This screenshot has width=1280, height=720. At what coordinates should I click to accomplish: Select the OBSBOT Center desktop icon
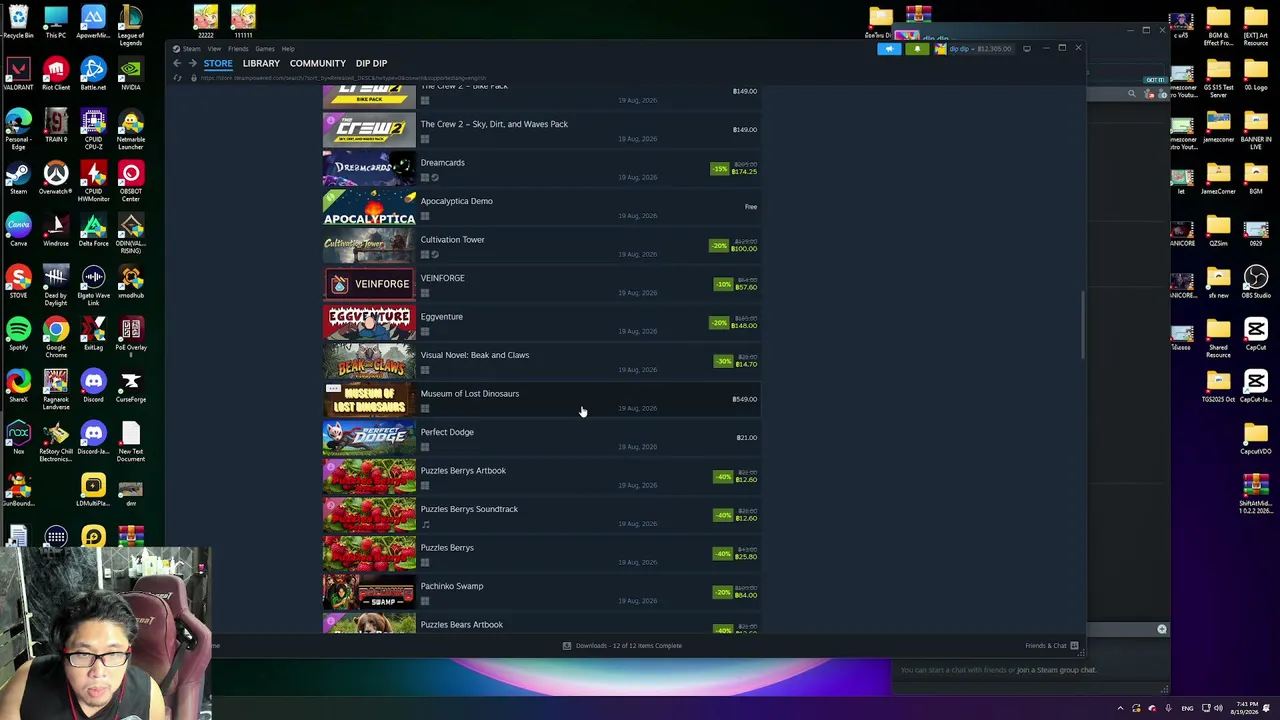tap(131, 181)
